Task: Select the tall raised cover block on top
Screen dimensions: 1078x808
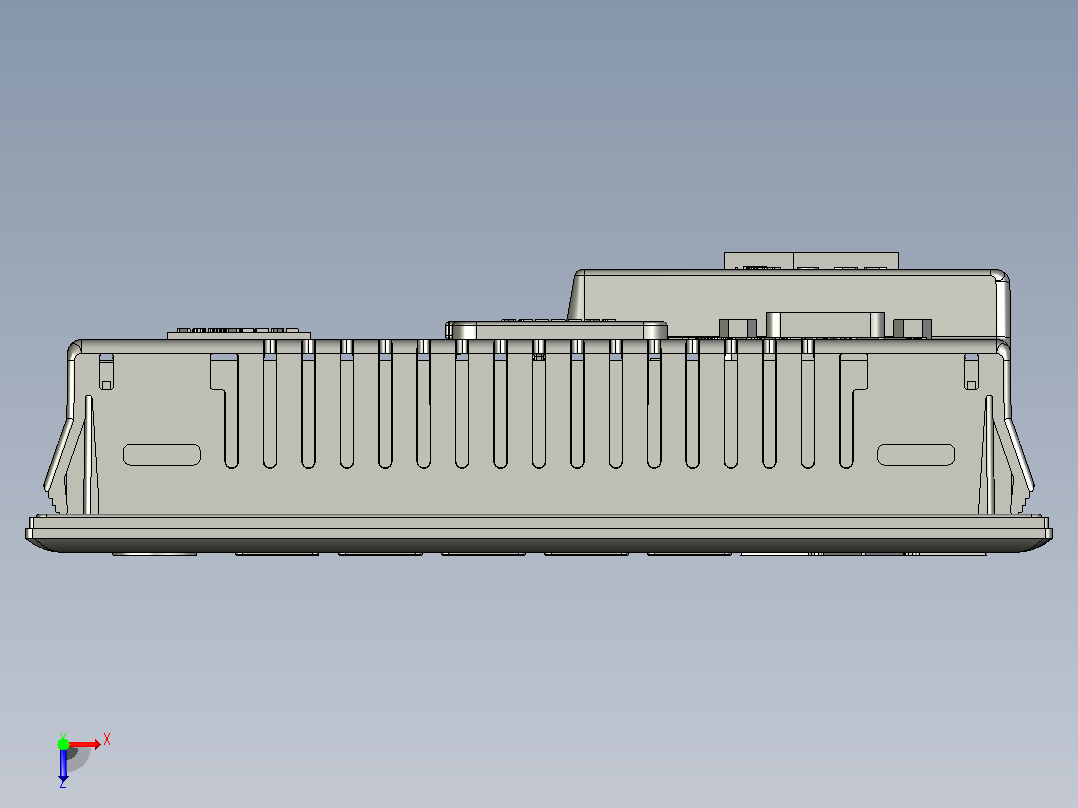Action: pyautogui.click(x=789, y=303)
